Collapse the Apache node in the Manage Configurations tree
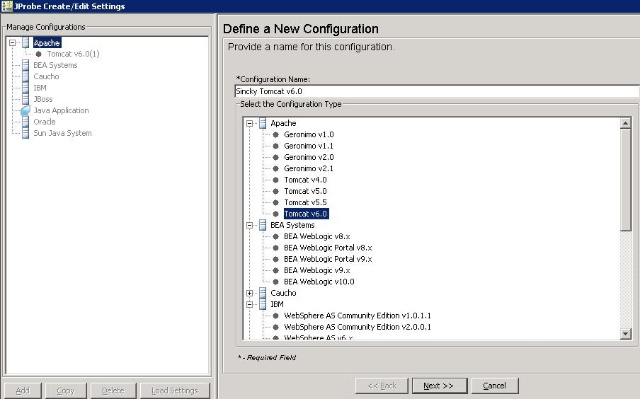 [x=12, y=43]
